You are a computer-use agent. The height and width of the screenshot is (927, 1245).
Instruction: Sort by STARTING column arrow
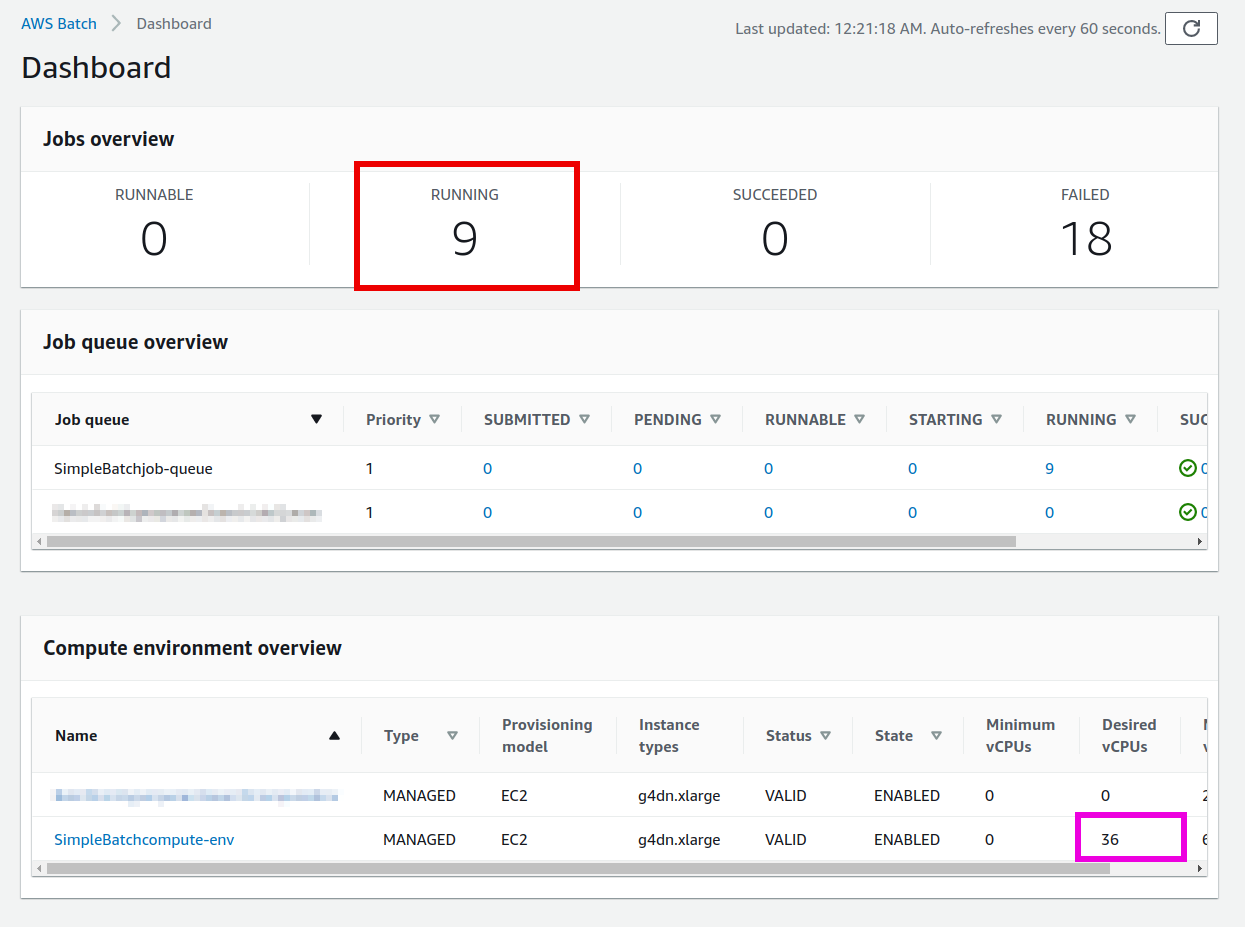coord(996,420)
